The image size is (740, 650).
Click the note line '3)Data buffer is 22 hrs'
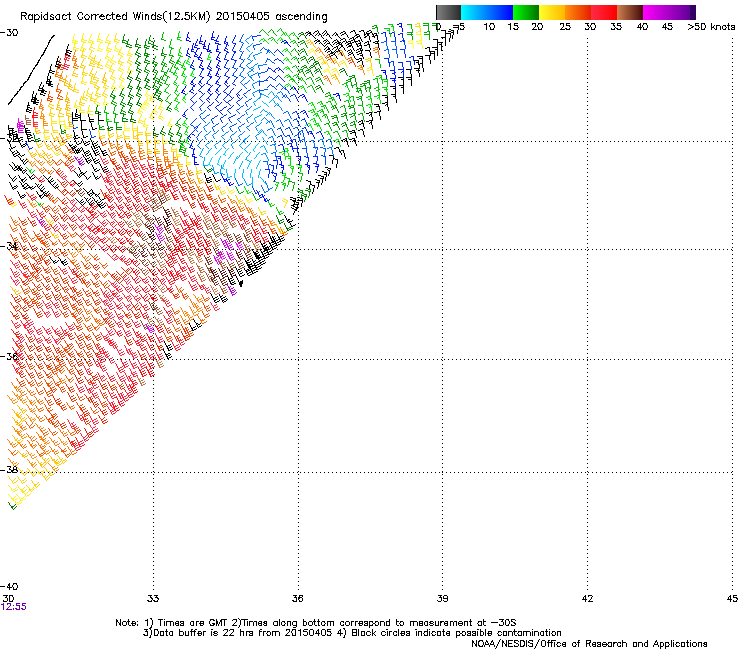pos(352,633)
